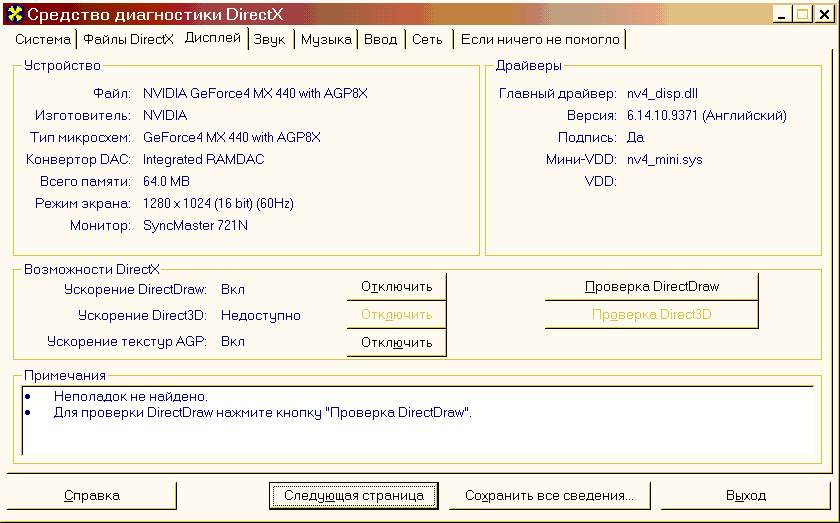Disable AGP texture acceleration with Отключить
The image size is (840, 523).
396,343
